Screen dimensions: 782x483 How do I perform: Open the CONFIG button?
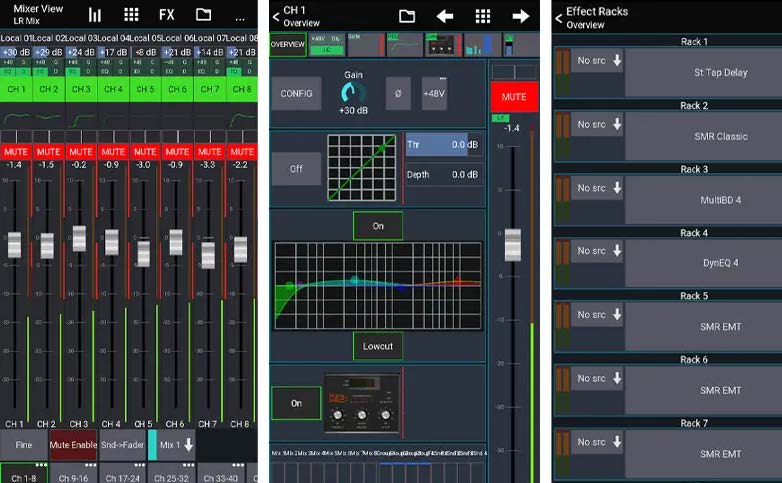[x=296, y=93]
